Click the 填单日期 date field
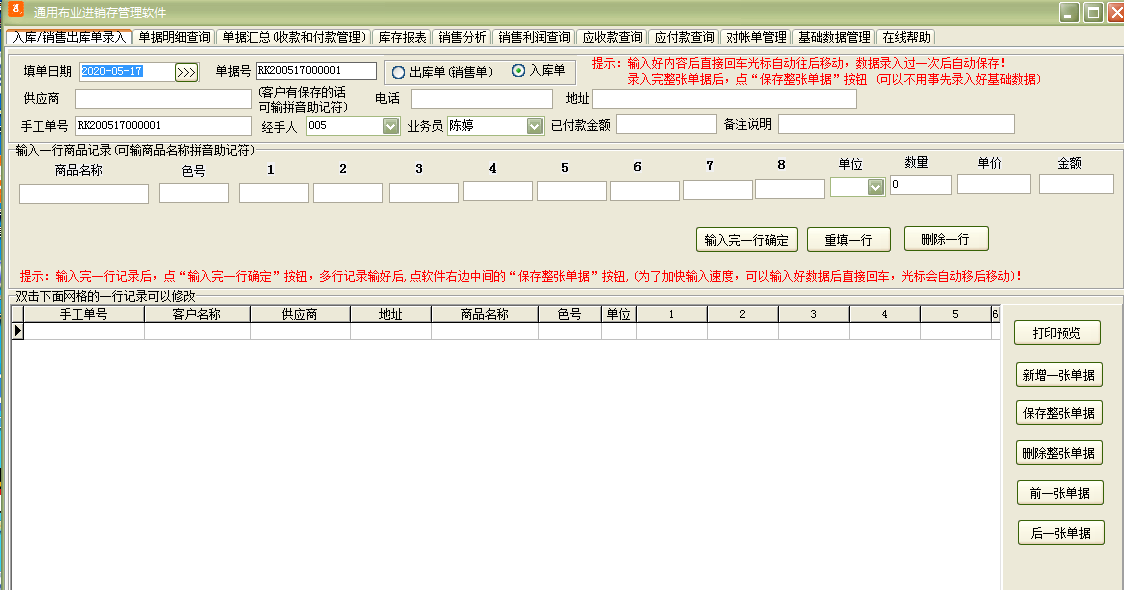The width and height of the screenshot is (1124, 590). (x=127, y=72)
